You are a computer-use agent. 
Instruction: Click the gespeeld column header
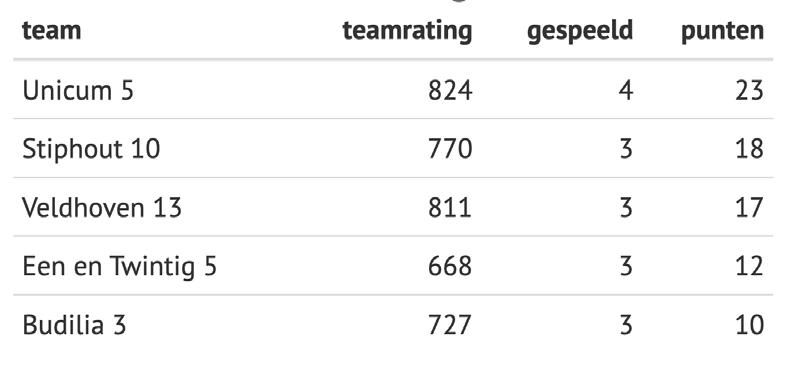point(579,32)
